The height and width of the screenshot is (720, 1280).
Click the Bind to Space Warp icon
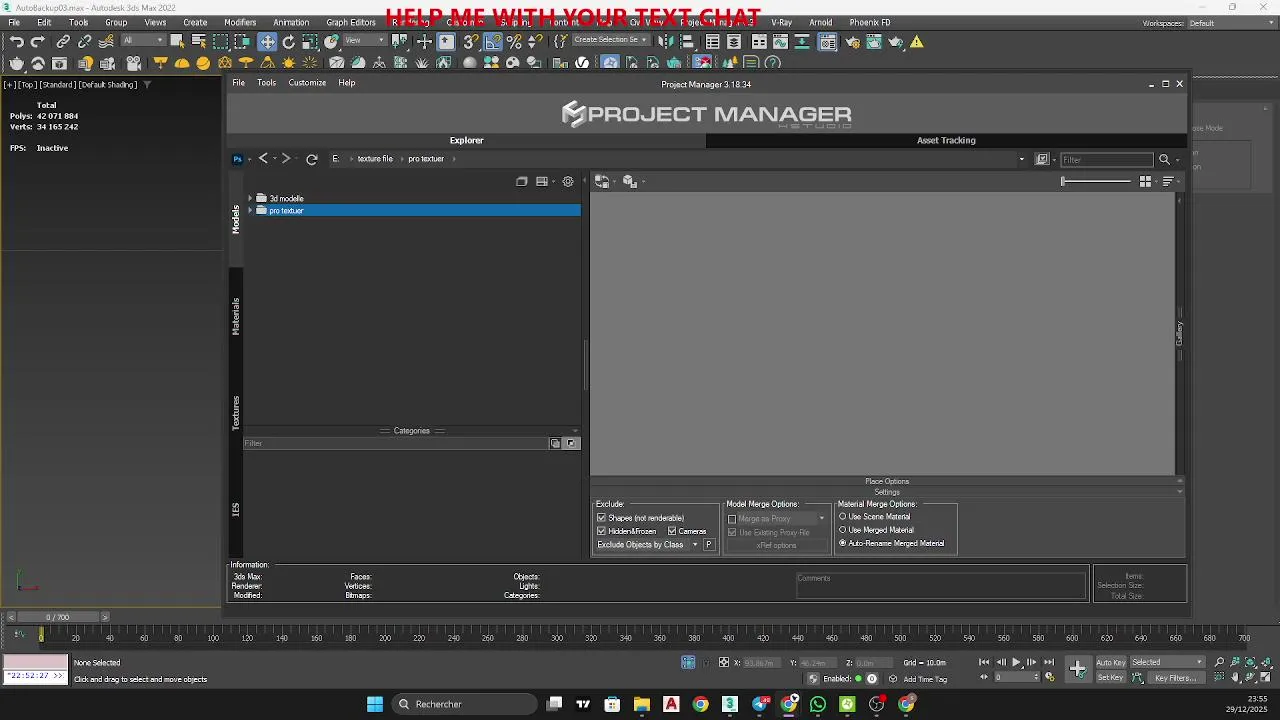106,41
